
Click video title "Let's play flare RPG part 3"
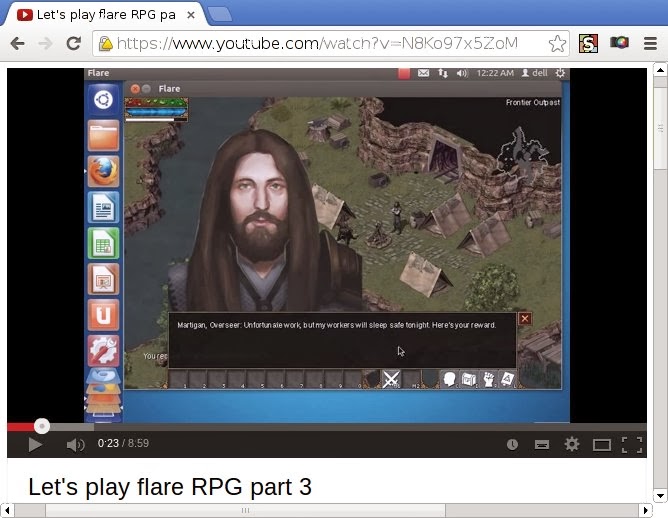(x=170, y=487)
